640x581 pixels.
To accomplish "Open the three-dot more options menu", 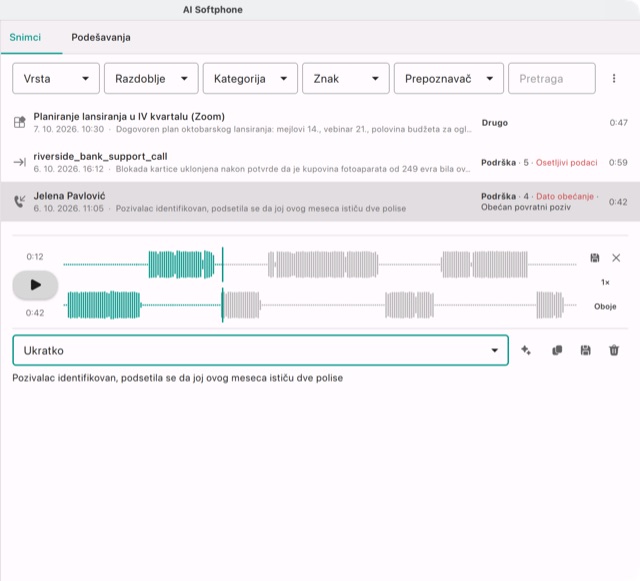I will [614, 78].
